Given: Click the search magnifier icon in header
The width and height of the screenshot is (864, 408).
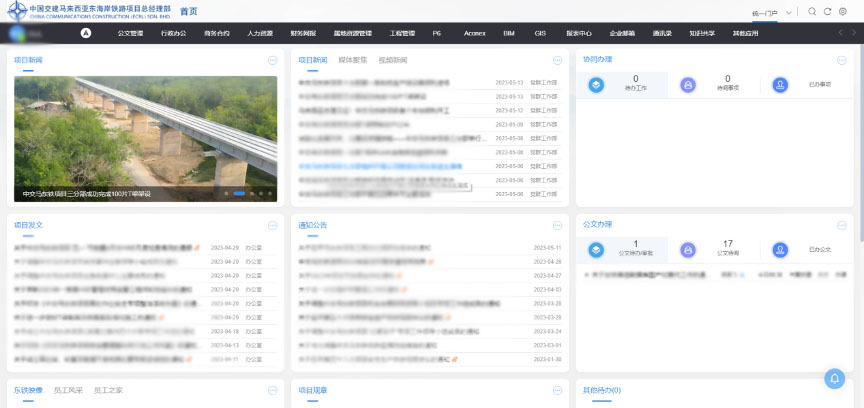Looking at the screenshot, I should 813,11.
